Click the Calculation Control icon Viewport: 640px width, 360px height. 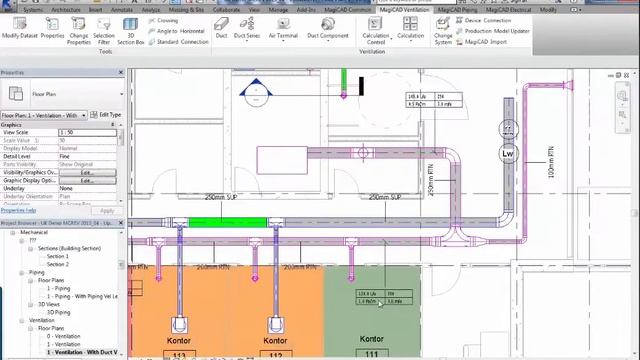click(376, 24)
